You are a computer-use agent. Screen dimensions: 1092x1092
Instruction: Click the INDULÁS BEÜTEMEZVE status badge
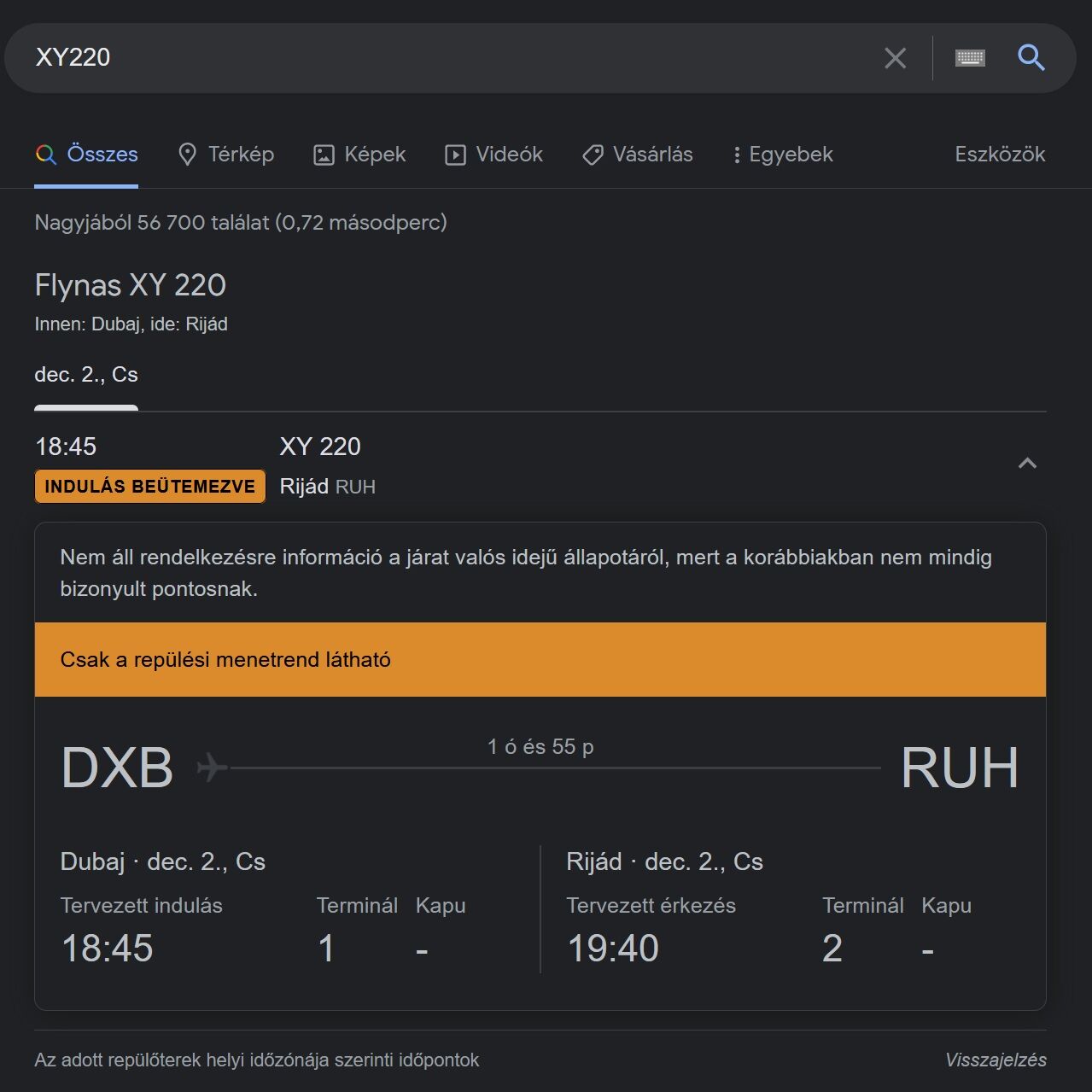150,487
